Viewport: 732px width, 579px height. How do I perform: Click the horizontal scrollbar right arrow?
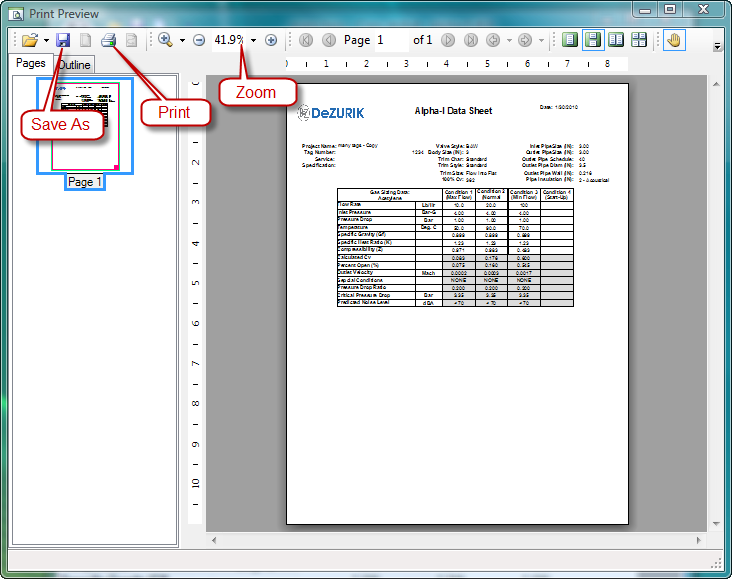[698, 540]
